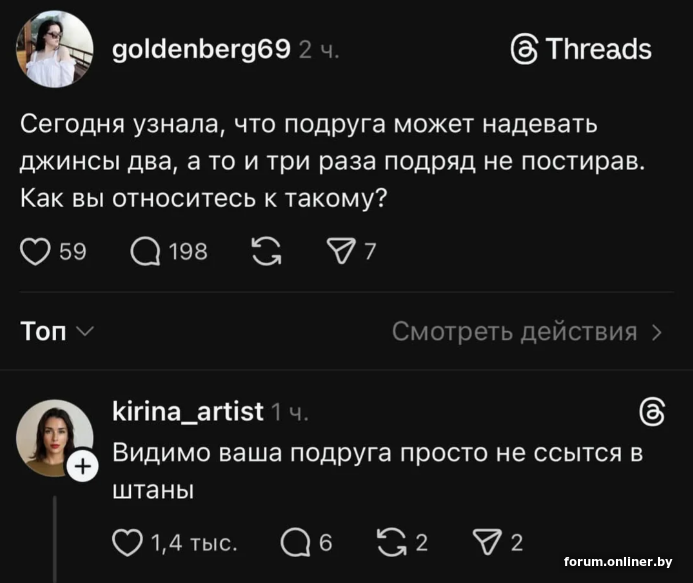Open replies on the goldenberg69 post
This screenshot has height=583, width=693.
point(146,251)
